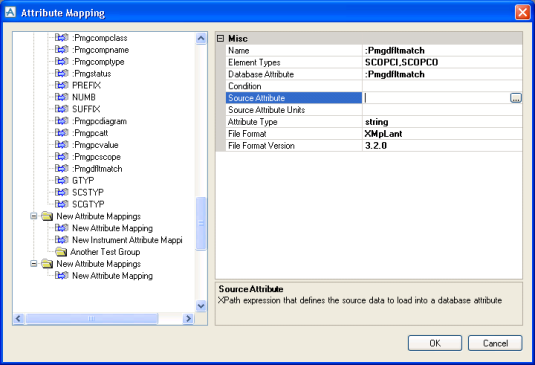Click the folder icon of Another Test Group
This screenshot has height=365, width=535.
point(61,252)
